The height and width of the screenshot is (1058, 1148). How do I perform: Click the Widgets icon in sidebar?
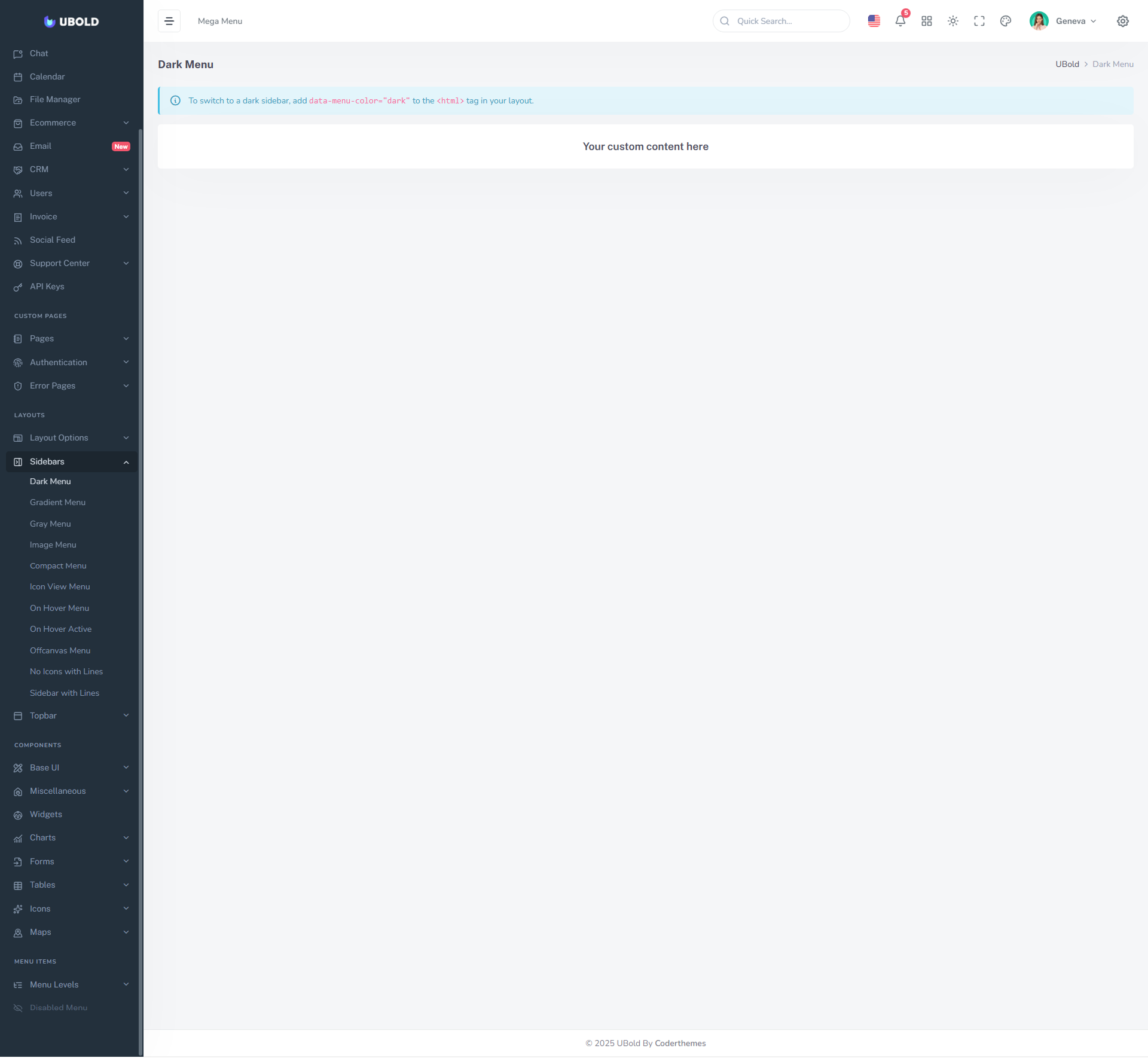(18, 815)
